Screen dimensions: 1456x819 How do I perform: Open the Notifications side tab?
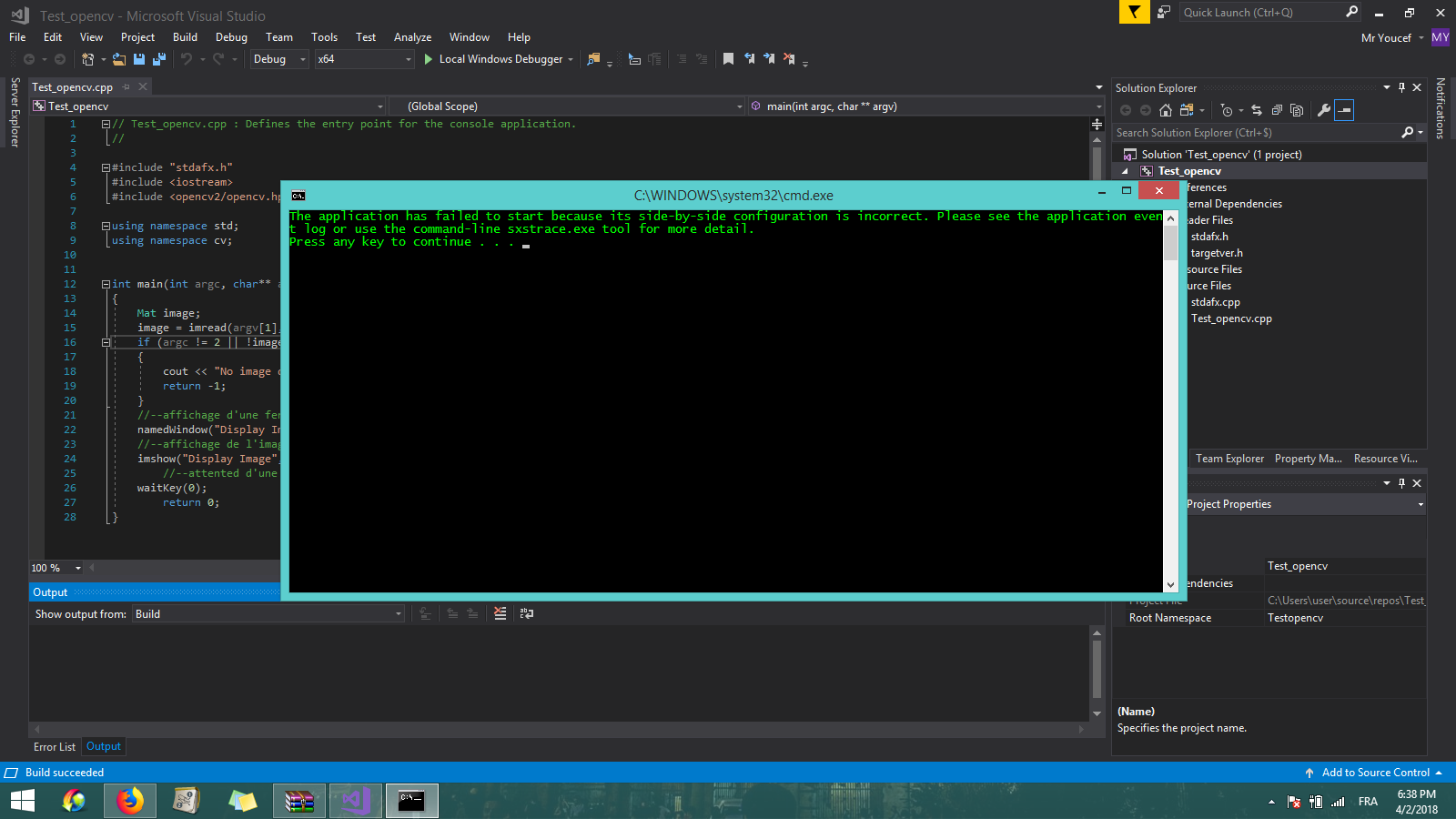(1441, 108)
